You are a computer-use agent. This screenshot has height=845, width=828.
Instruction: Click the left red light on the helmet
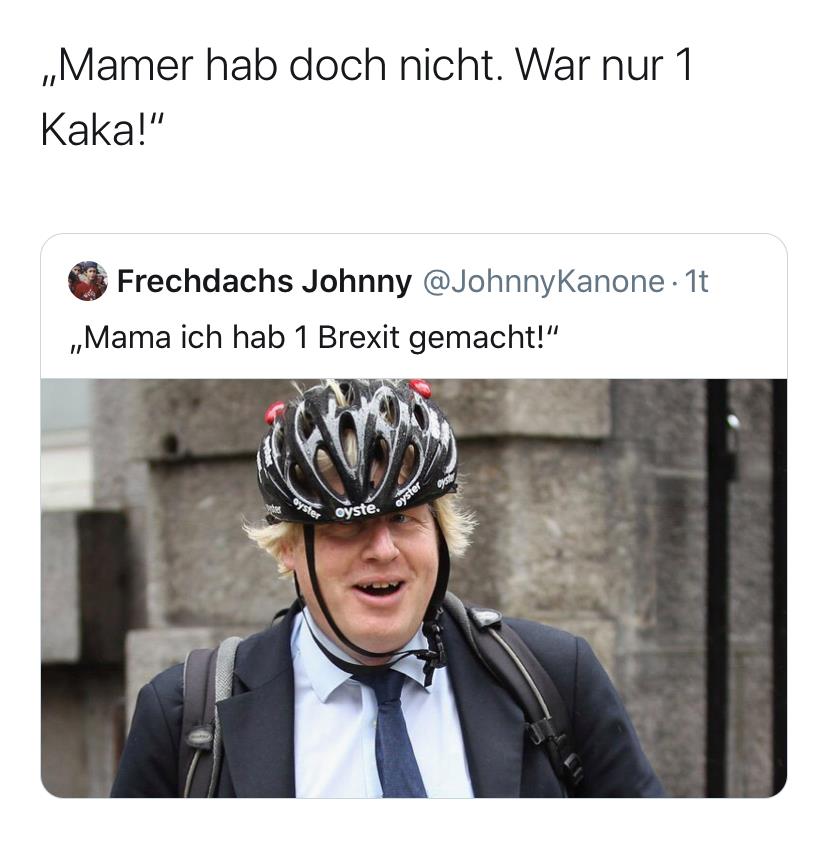(274, 412)
